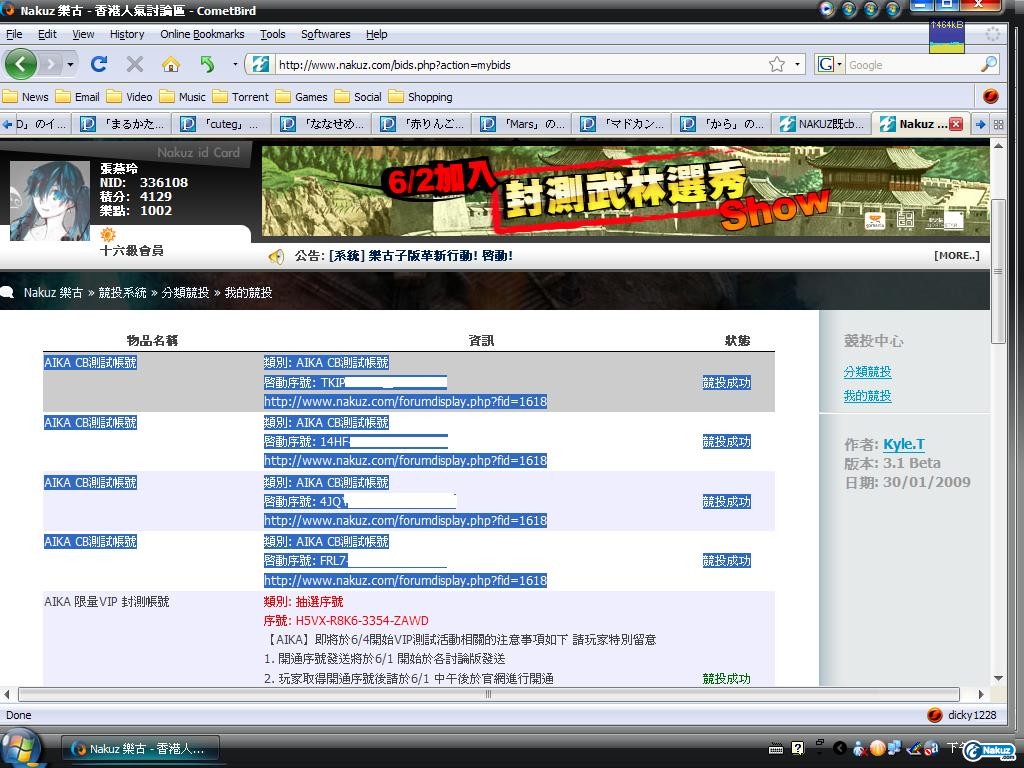Go to Home page via house icon
This screenshot has height=768, width=1024.
pos(171,65)
